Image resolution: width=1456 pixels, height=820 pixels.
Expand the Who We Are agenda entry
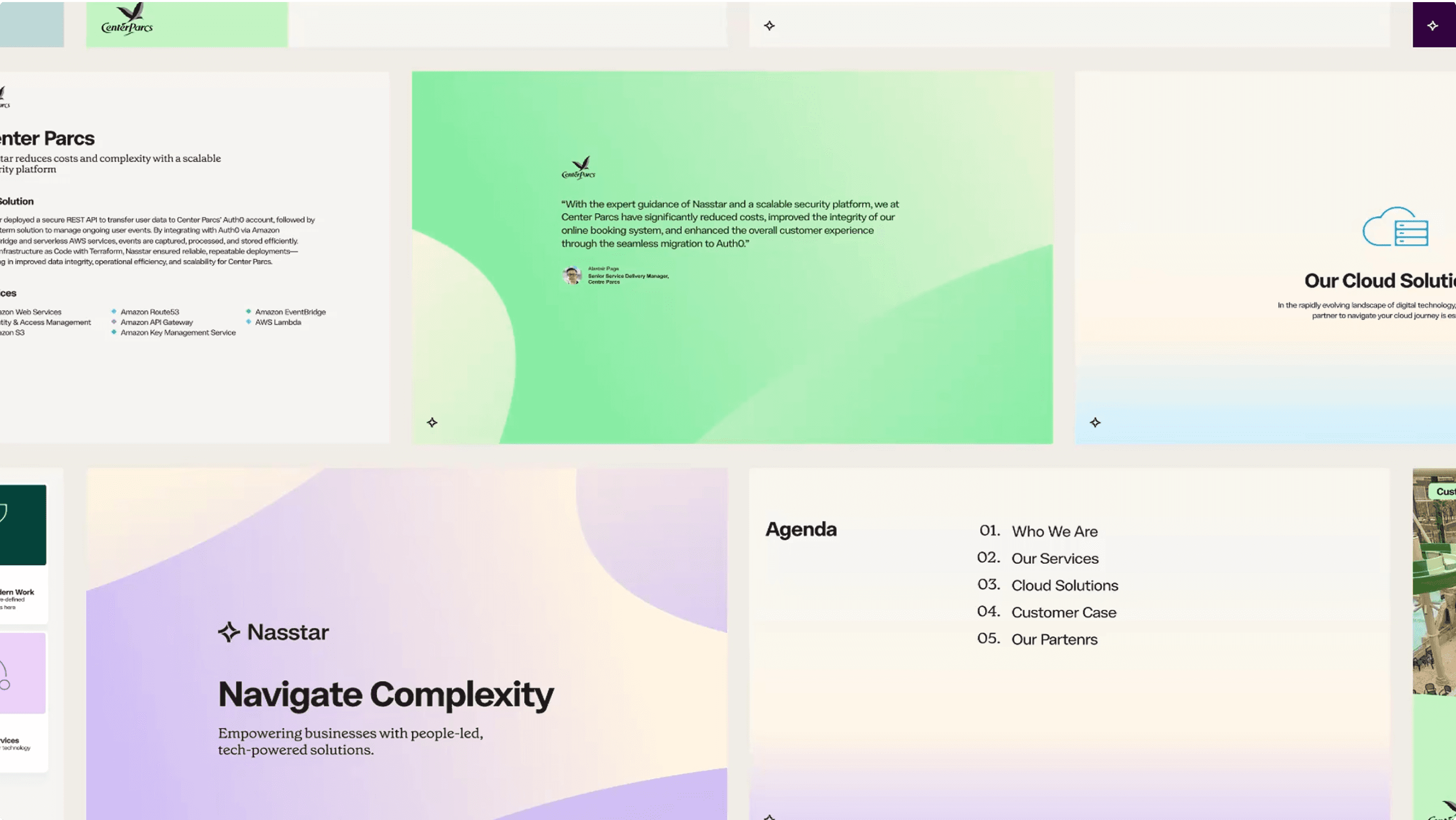(1054, 531)
